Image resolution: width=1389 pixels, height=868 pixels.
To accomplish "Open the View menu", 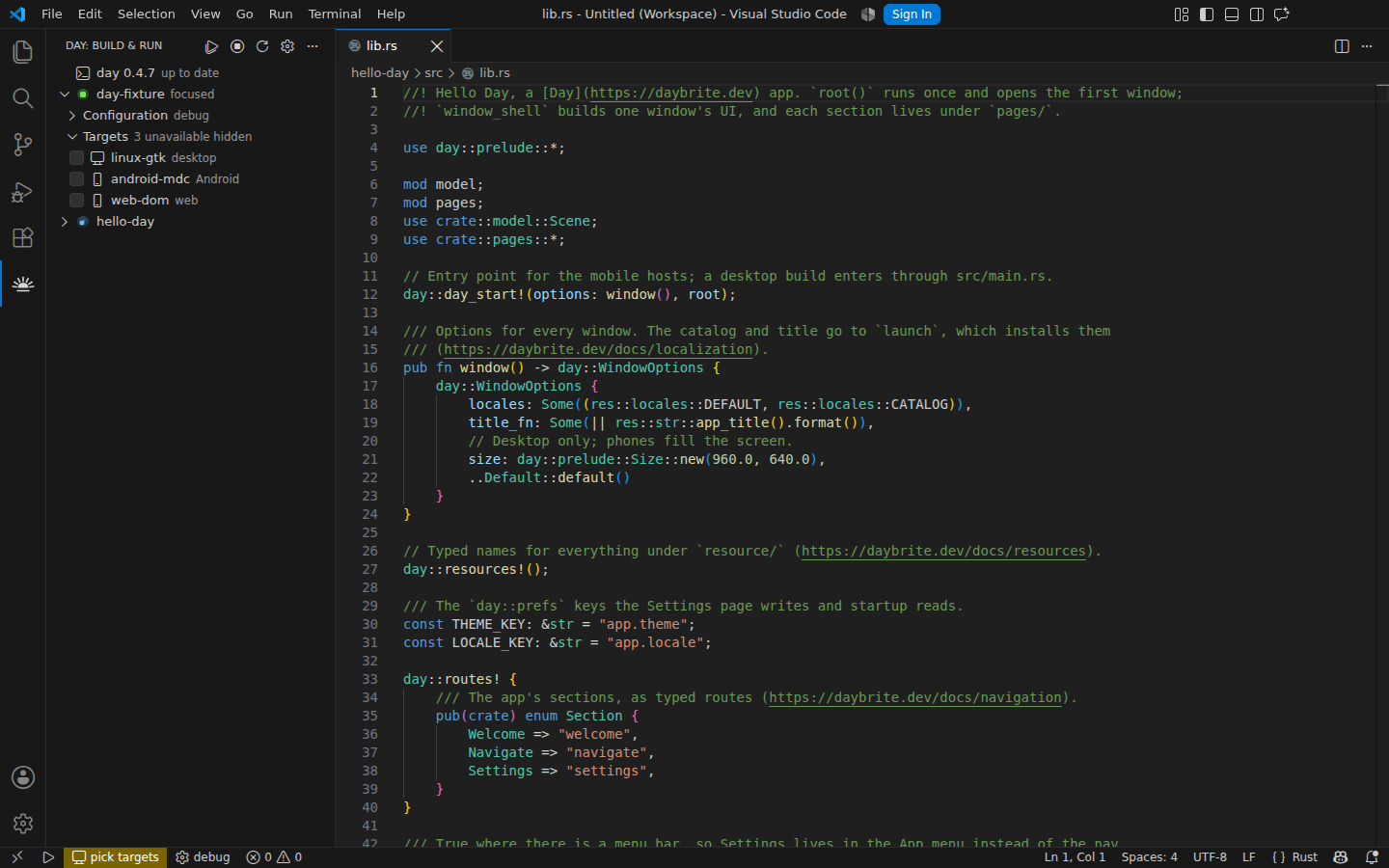I will pyautogui.click(x=205, y=14).
